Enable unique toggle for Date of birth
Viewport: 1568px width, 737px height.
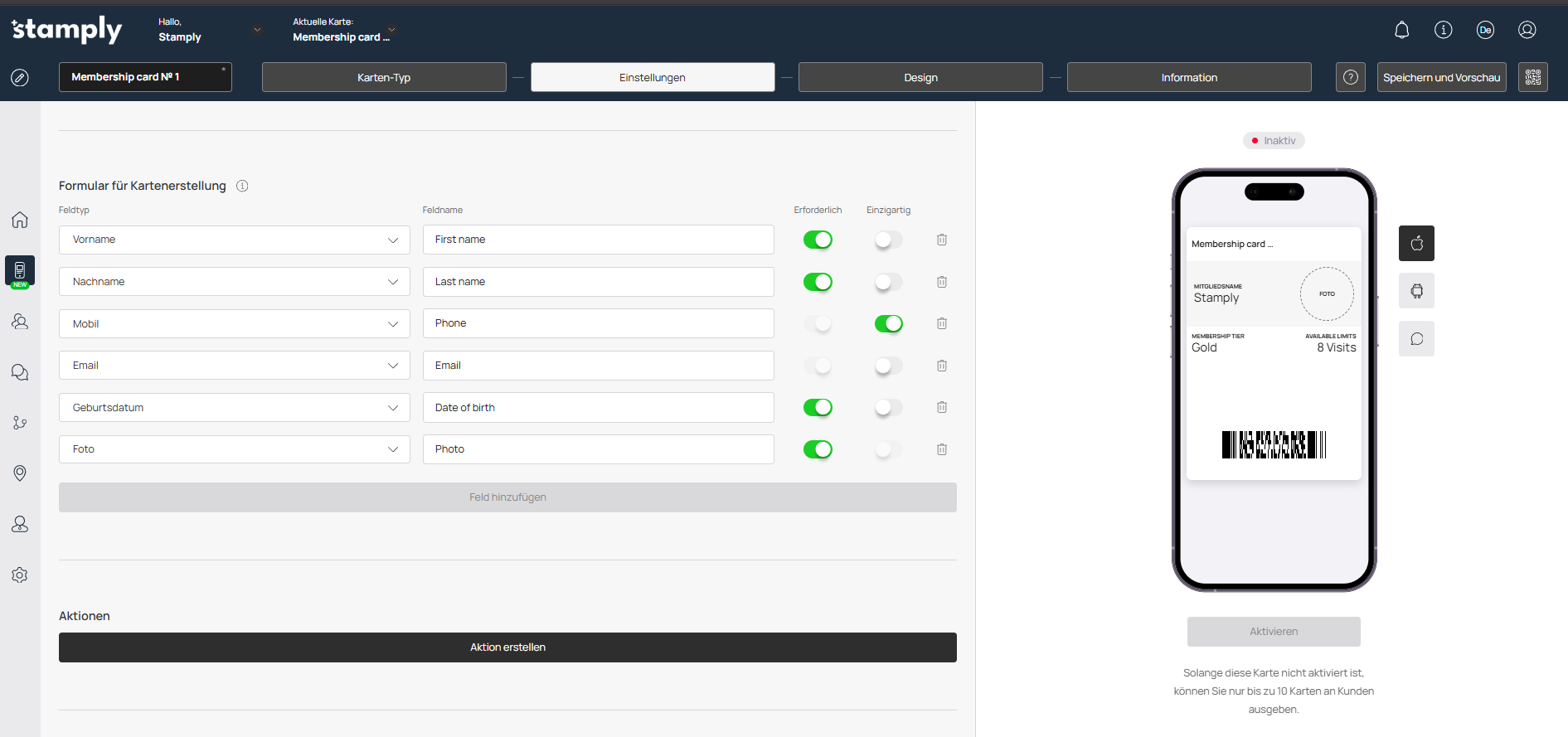[888, 408]
